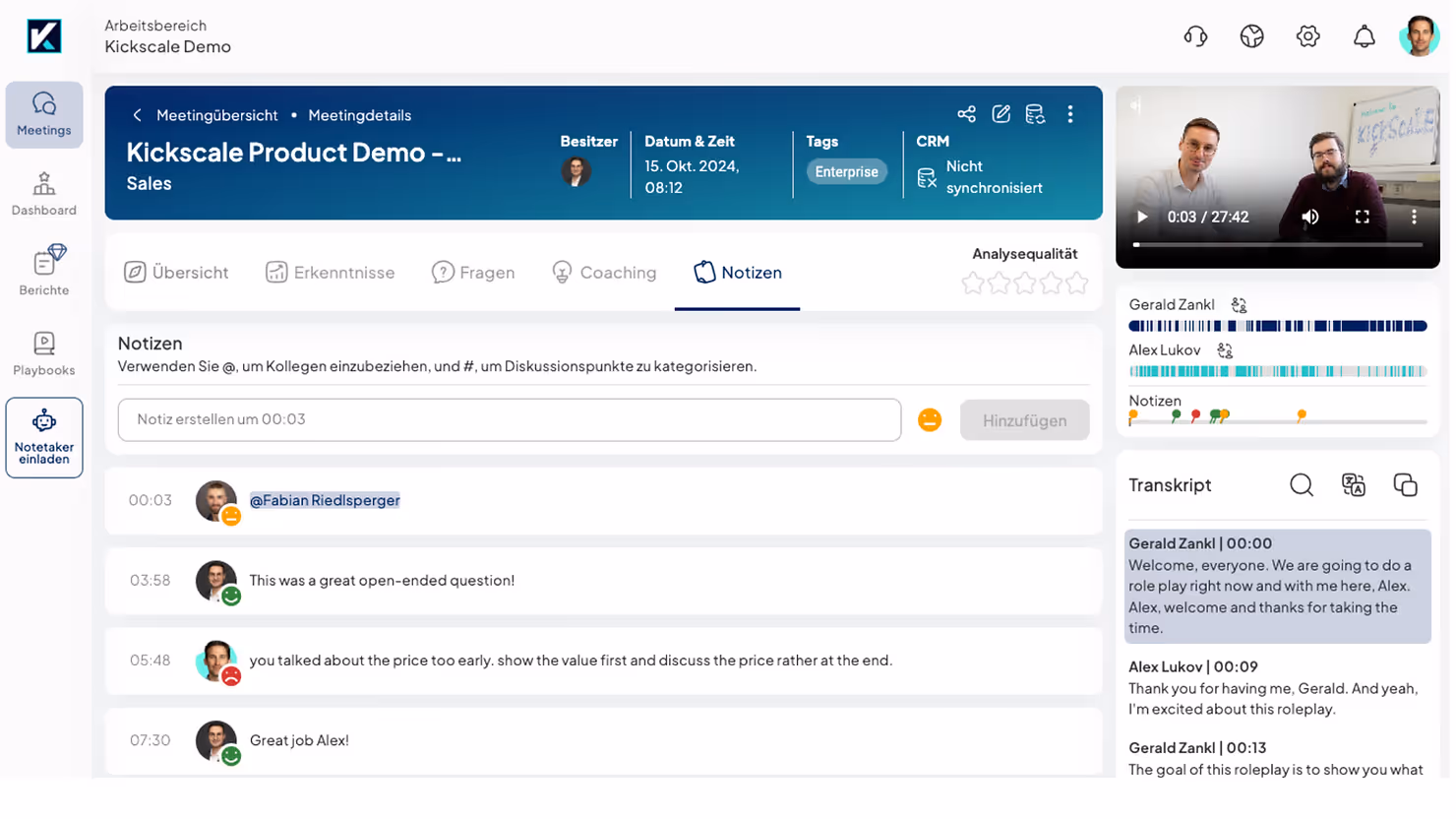
Task: Click Notetaker einladen button
Action: [44, 438]
